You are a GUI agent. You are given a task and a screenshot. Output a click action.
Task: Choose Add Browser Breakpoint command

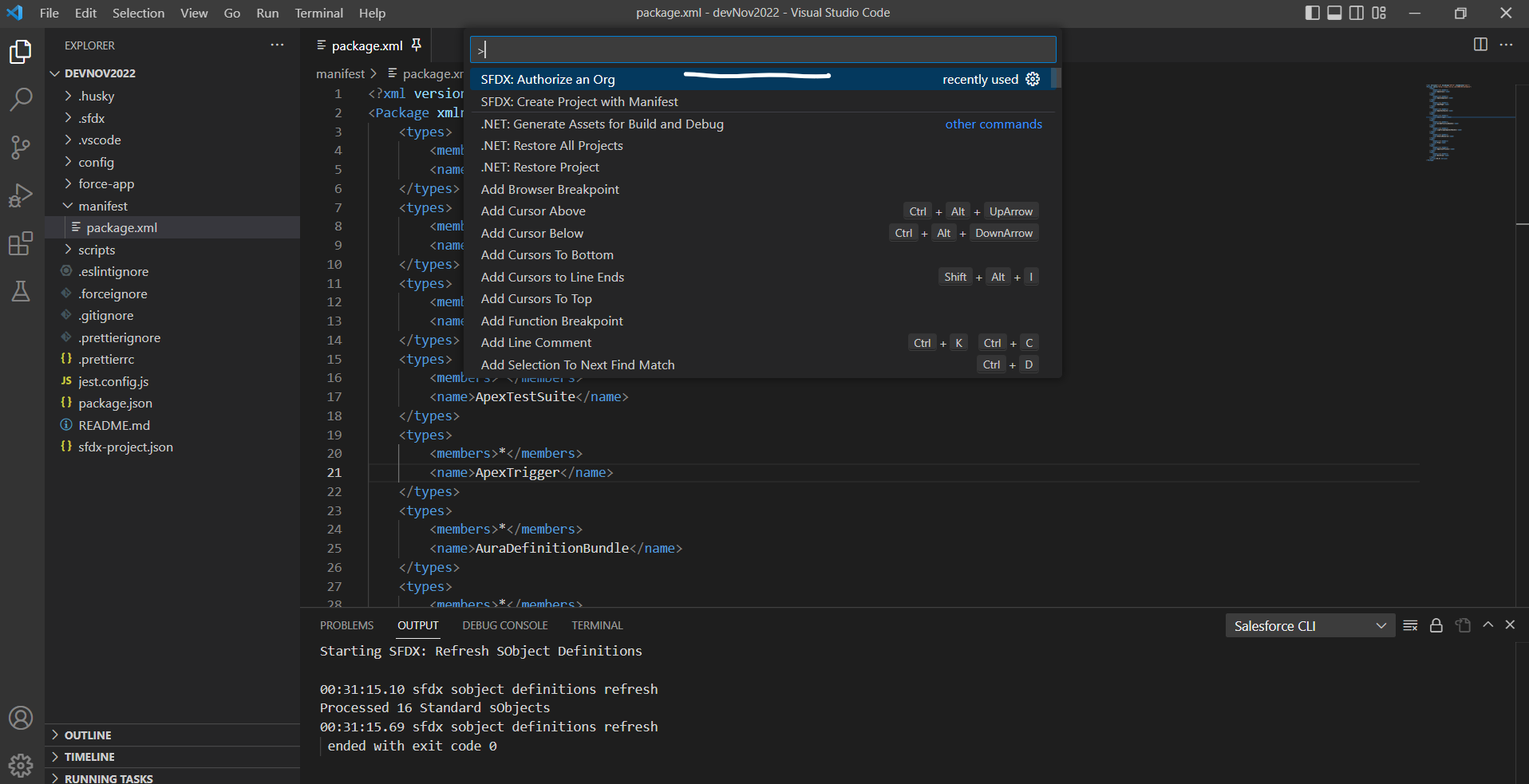(761, 189)
